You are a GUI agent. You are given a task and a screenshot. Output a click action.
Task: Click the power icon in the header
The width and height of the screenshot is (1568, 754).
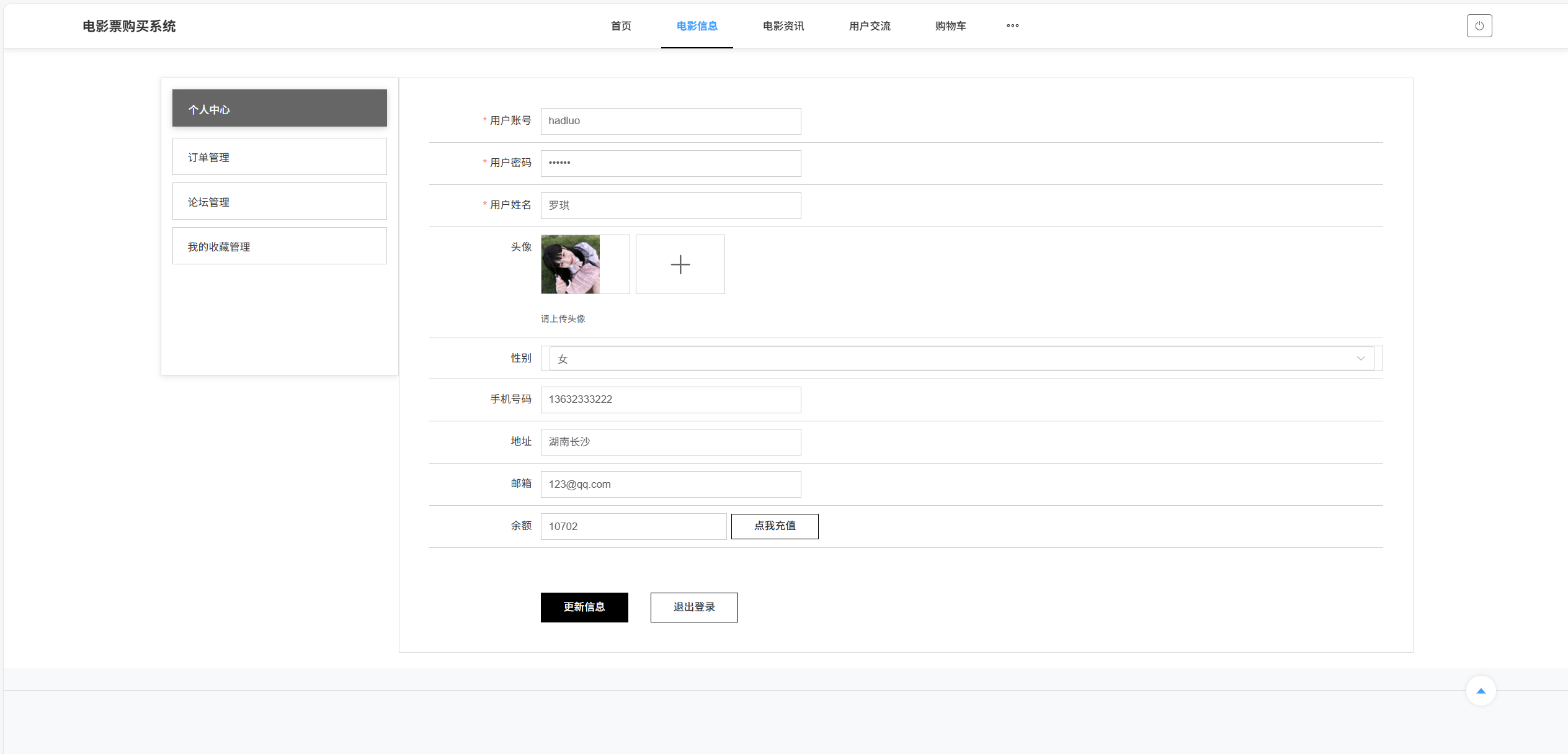(x=1479, y=26)
